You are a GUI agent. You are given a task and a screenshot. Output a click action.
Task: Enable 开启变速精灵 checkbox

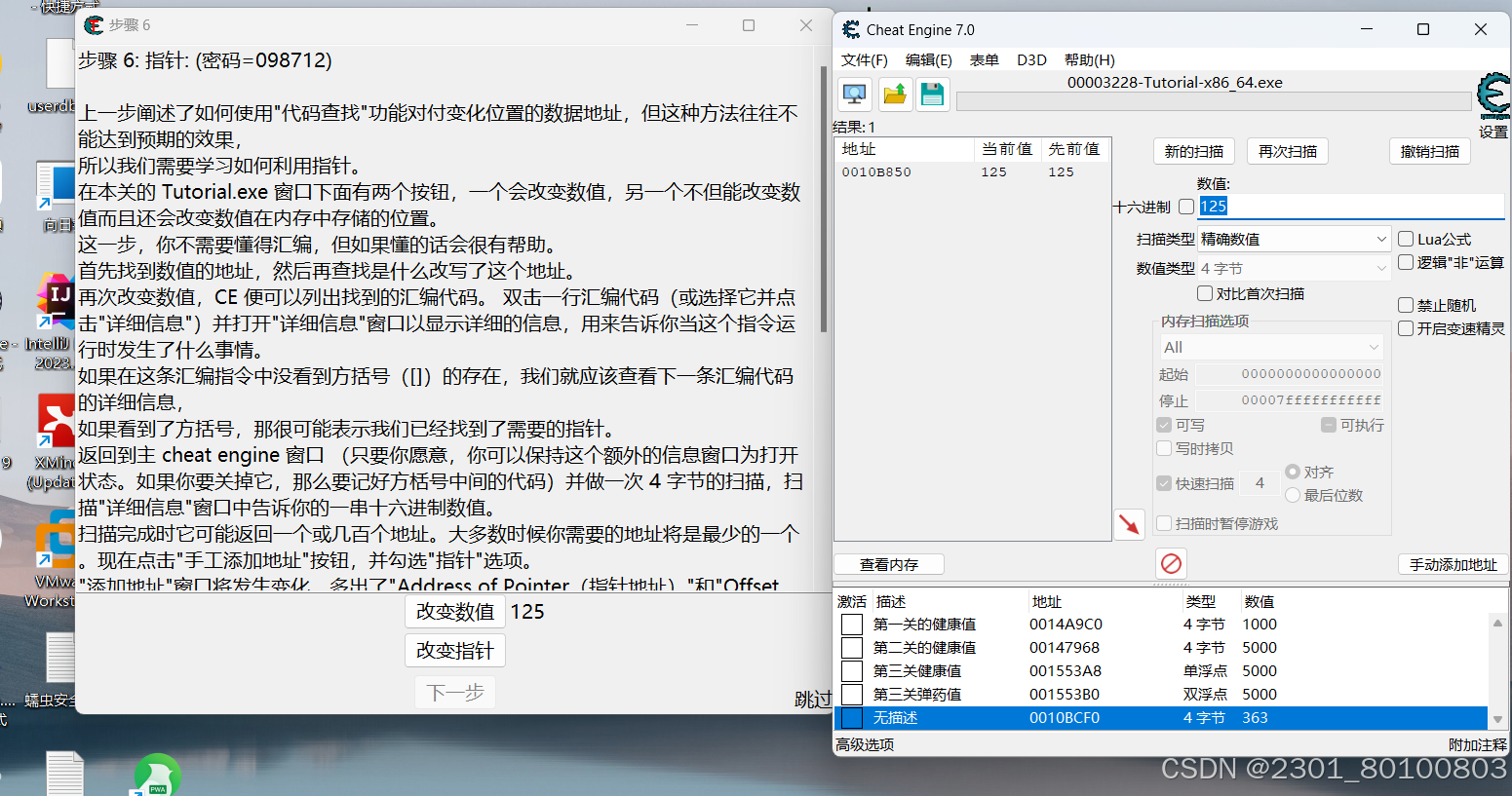coord(1406,328)
